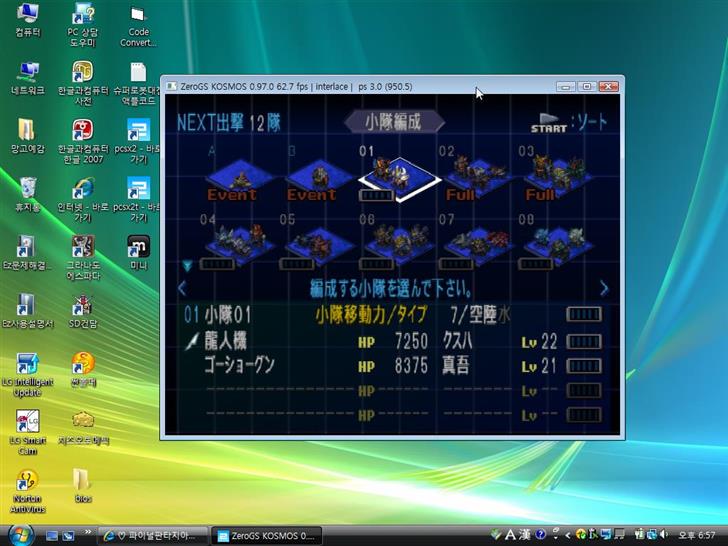Launch LG Smart Cam shortcut

pos(27,433)
